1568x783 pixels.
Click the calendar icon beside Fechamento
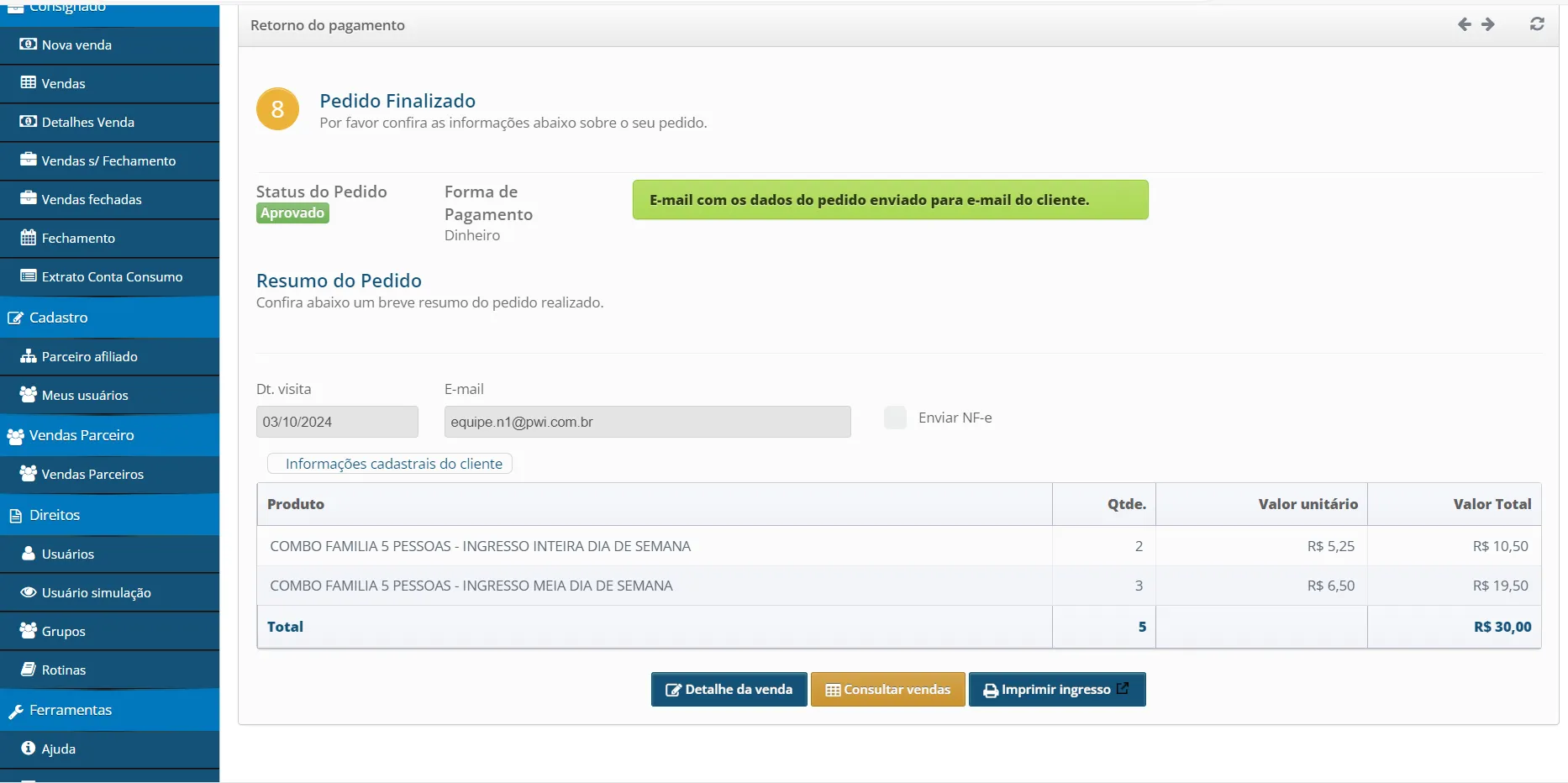point(29,238)
